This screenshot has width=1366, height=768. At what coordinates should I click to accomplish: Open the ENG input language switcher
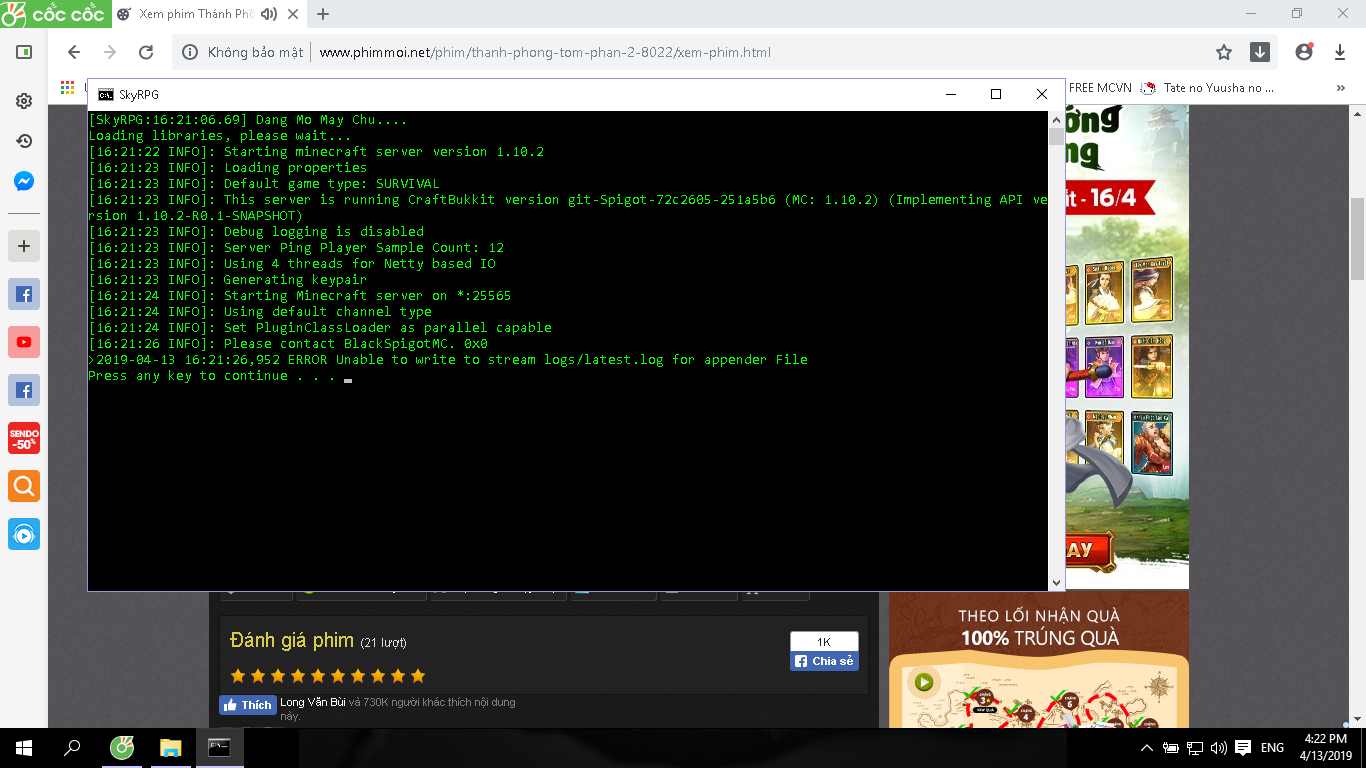coord(1272,748)
